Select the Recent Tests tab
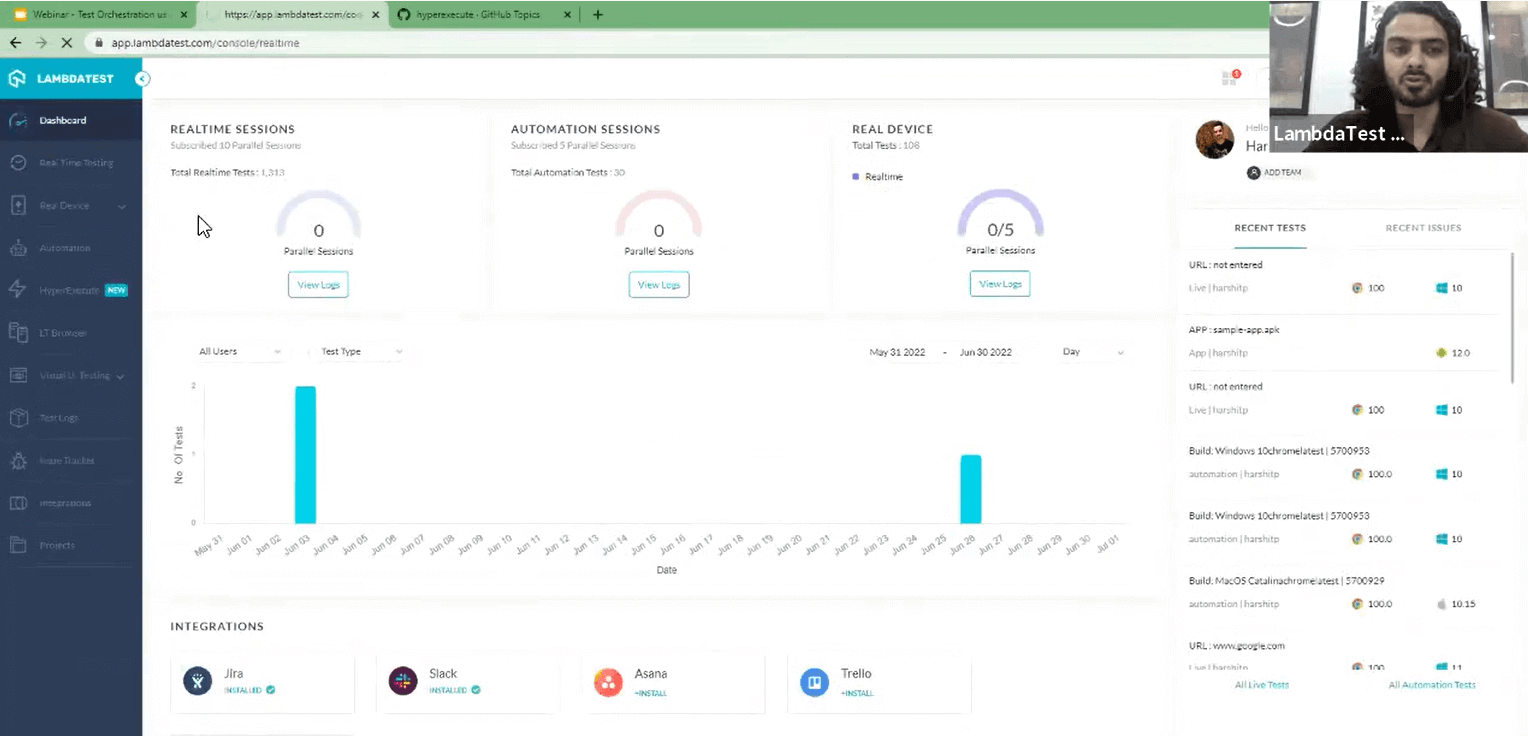1528x736 pixels. (1270, 227)
